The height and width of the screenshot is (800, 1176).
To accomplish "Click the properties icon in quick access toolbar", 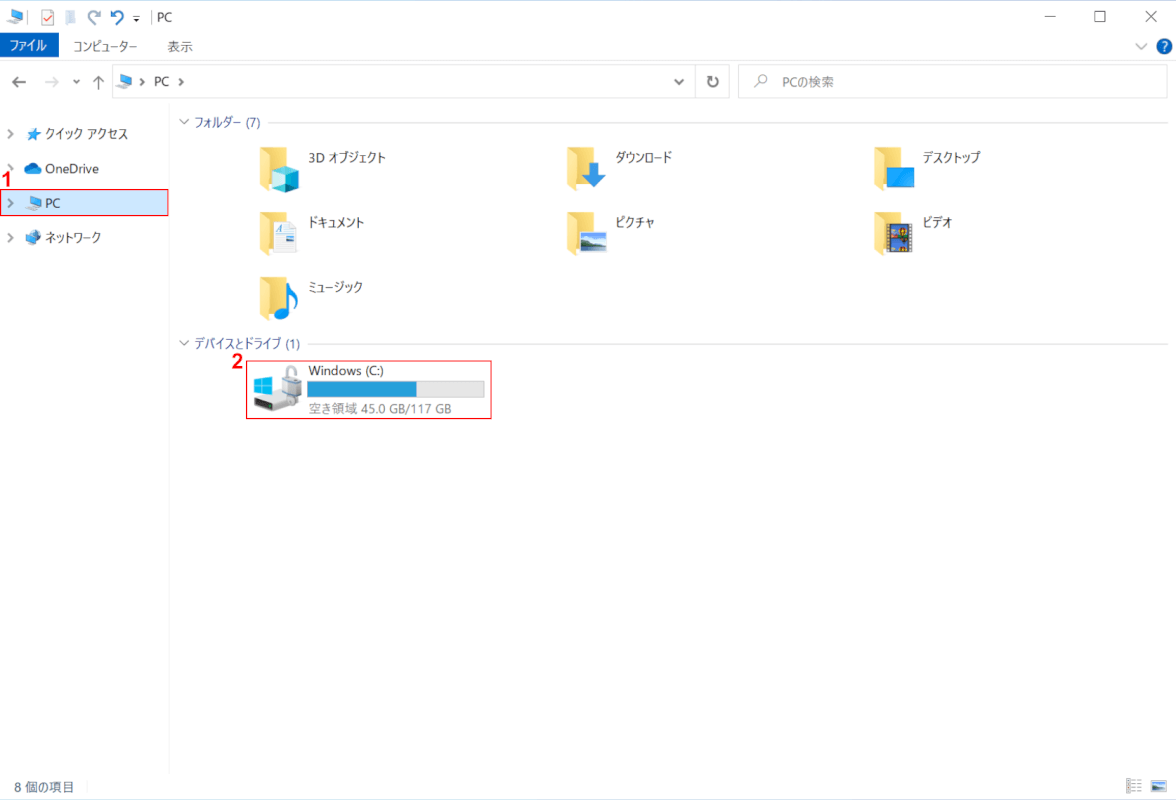I will pos(47,17).
